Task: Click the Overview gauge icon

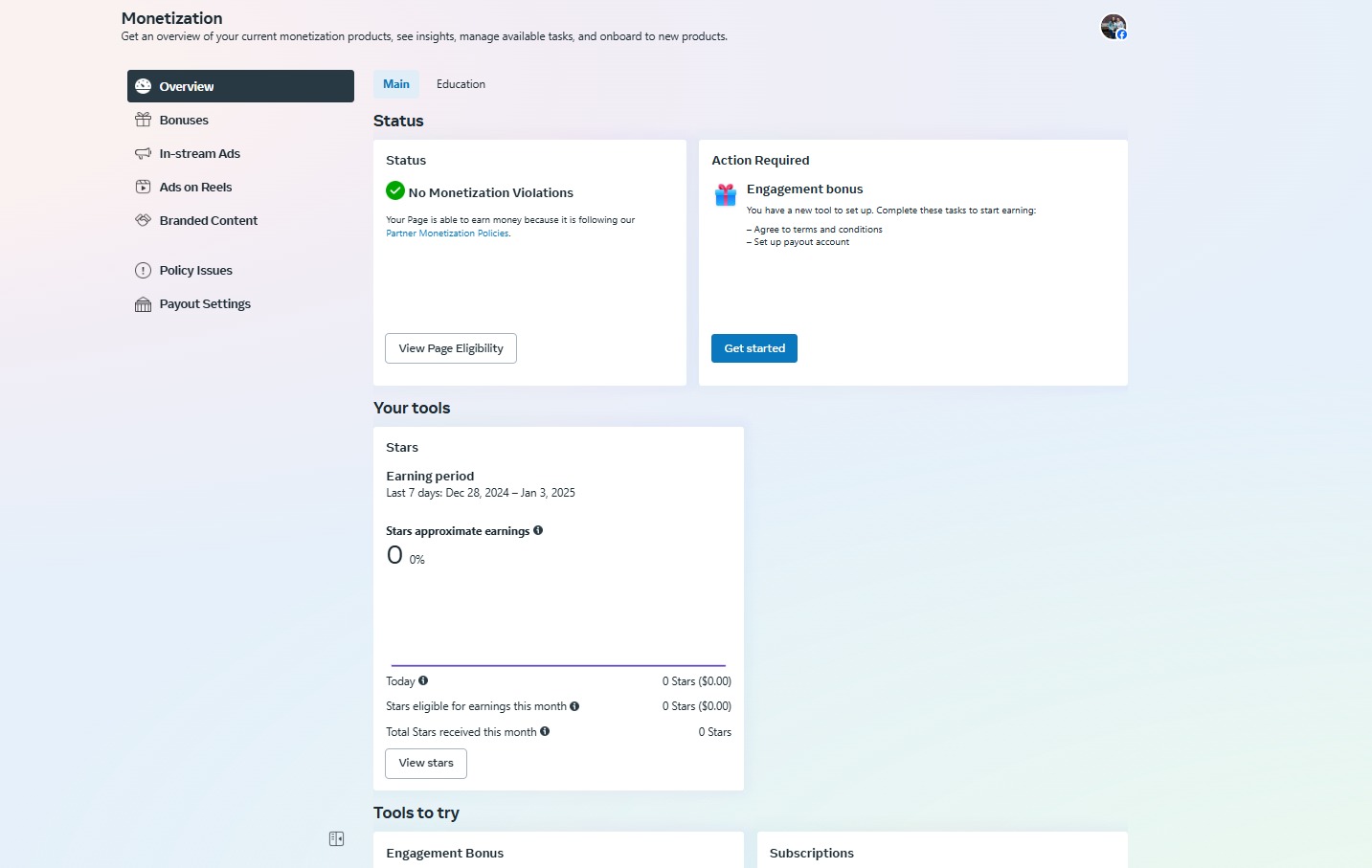Action: click(x=143, y=86)
